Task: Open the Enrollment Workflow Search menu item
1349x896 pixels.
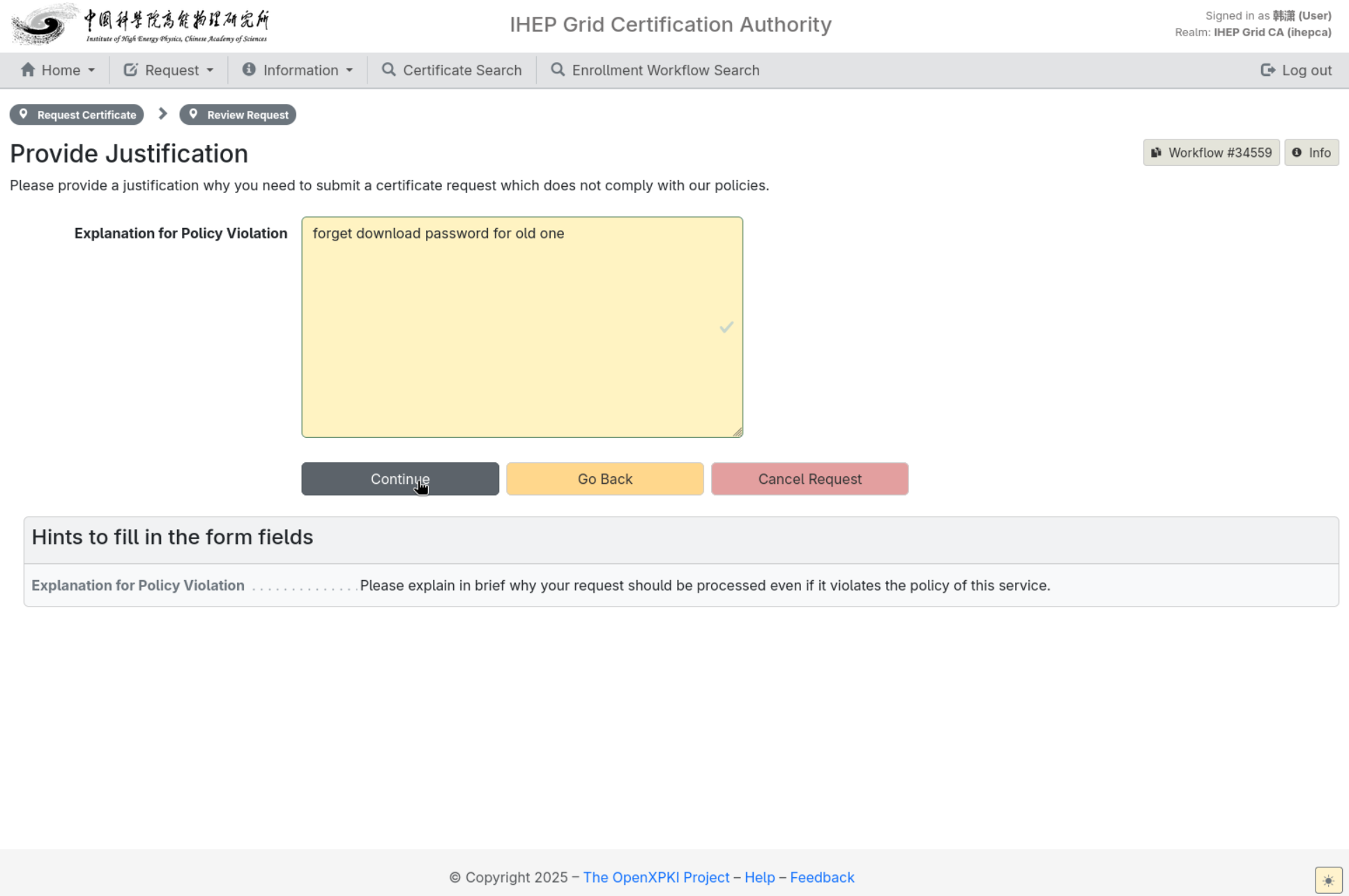Action: tap(655, 70)
